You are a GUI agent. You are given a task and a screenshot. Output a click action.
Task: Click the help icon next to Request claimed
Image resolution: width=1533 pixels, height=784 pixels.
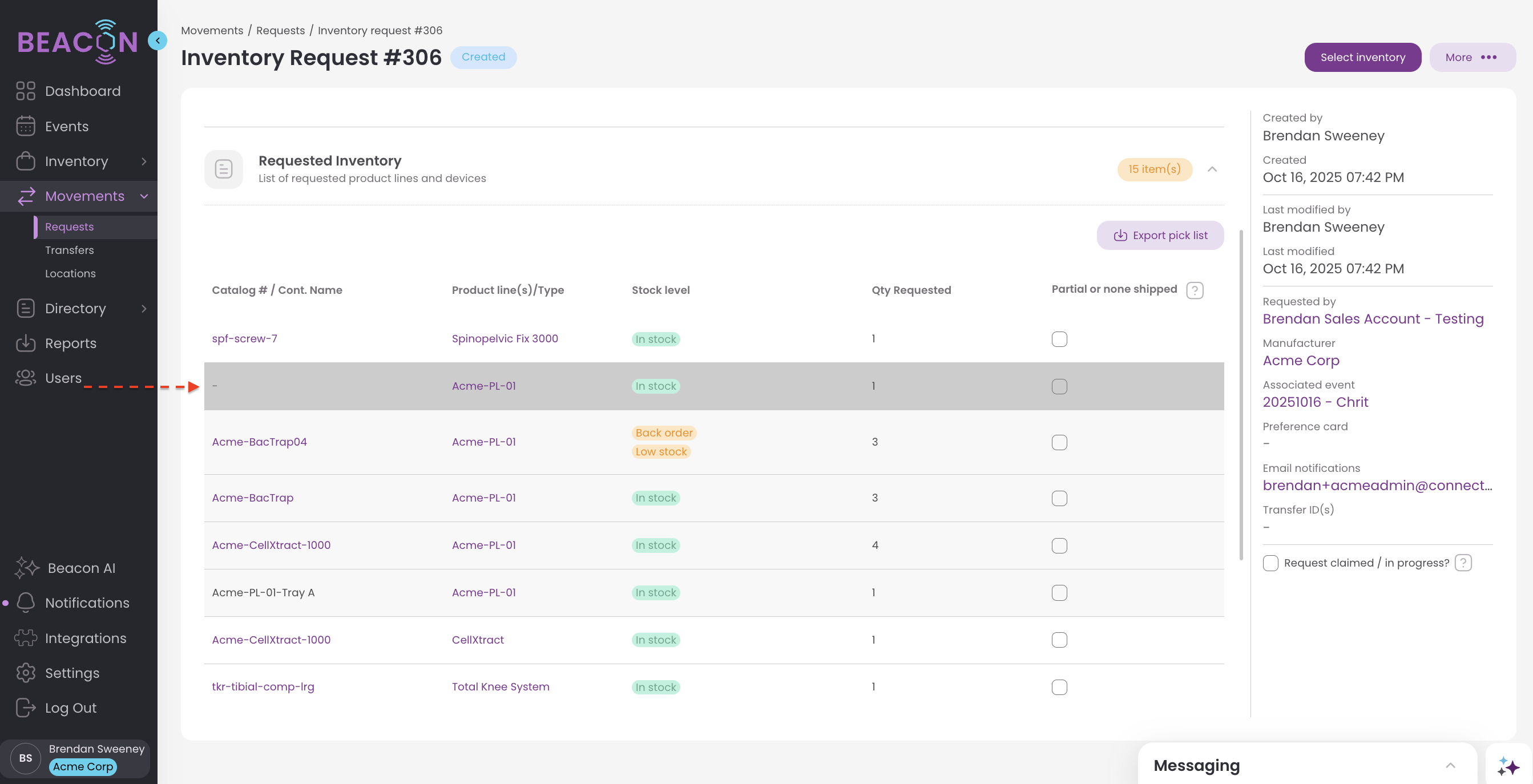pos(1463,563)
